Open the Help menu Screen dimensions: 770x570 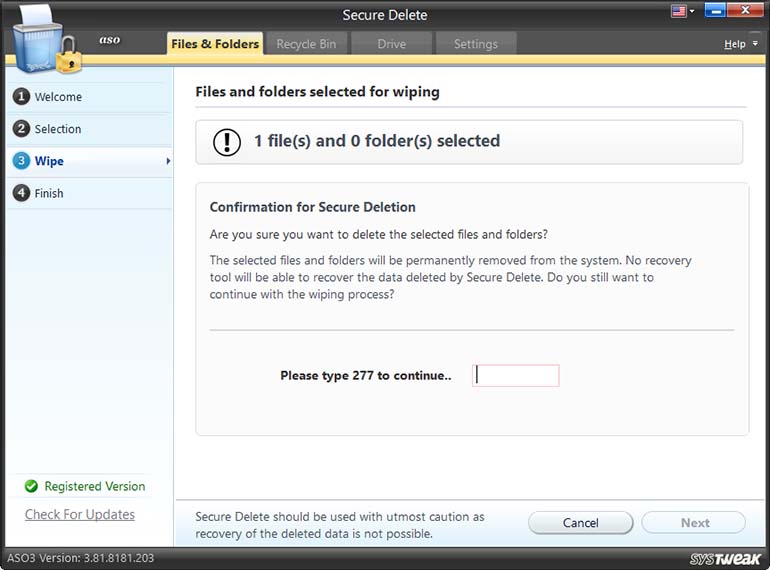point(735,44)
